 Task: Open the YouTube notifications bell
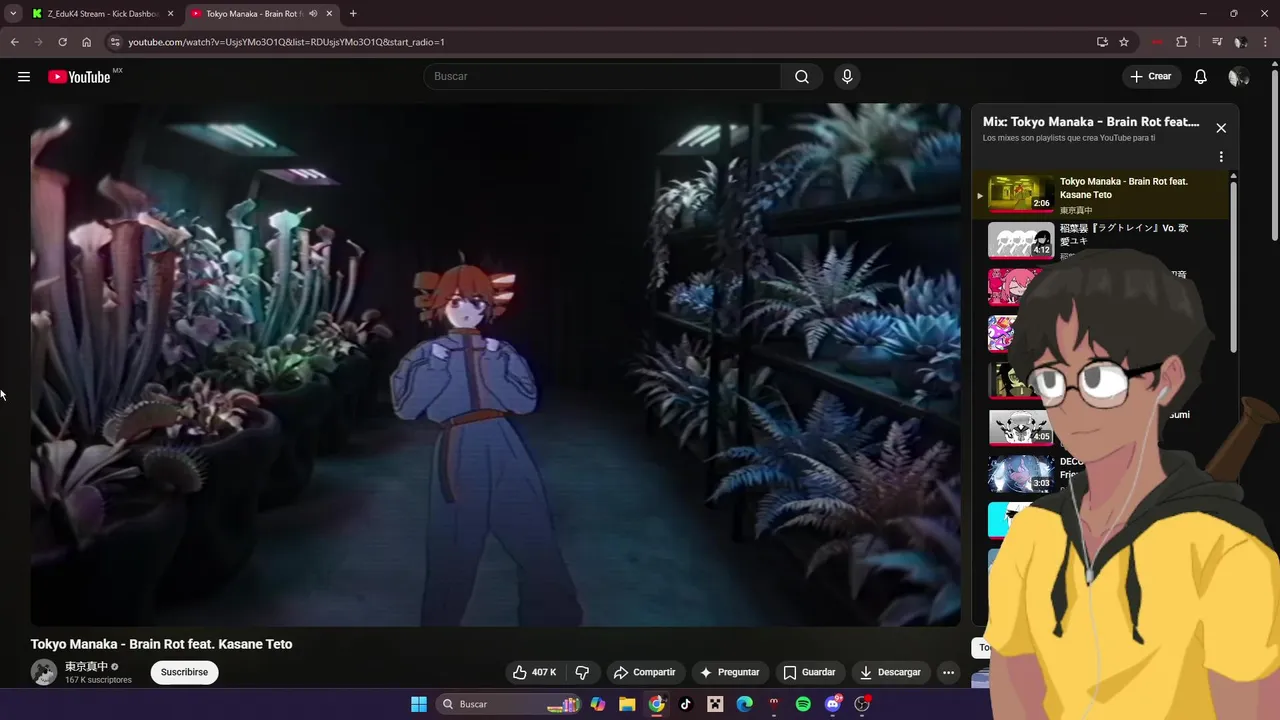[x=1201, y=77]
